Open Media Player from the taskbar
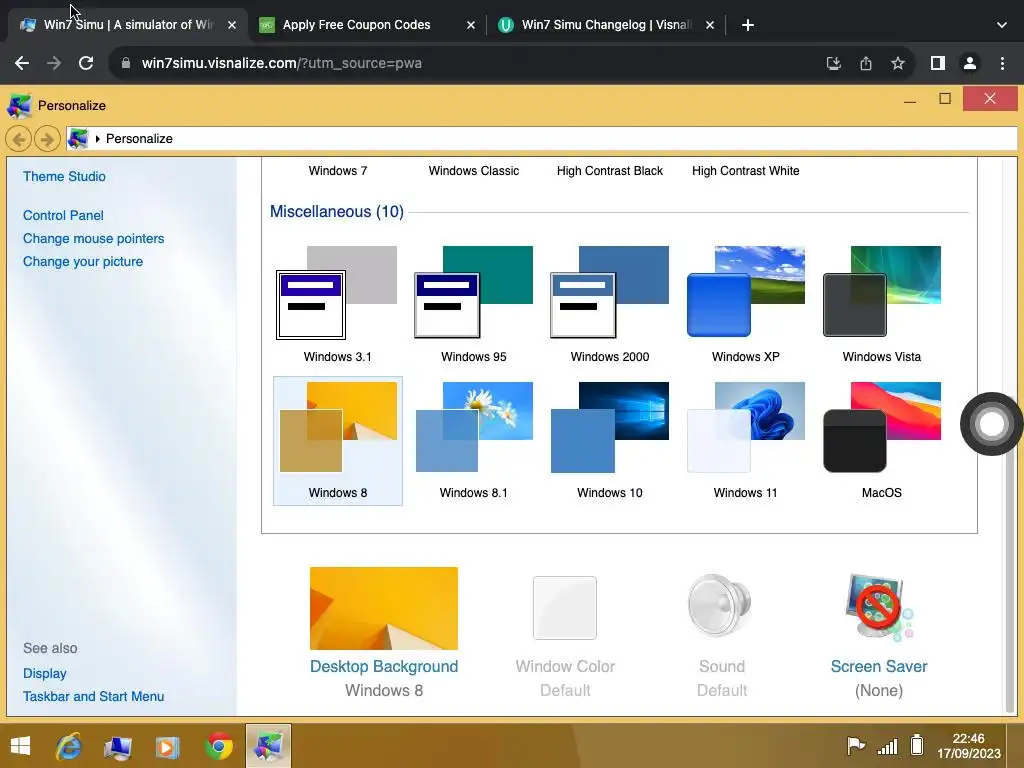 click(167, 746)
